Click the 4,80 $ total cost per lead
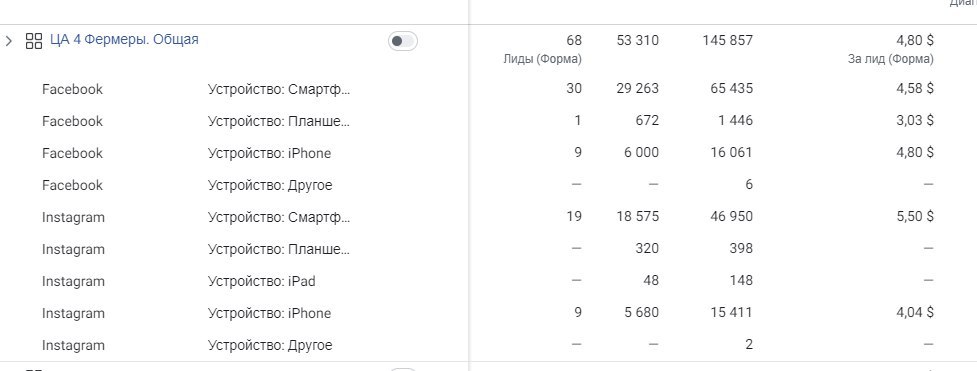 click(915, 41)
